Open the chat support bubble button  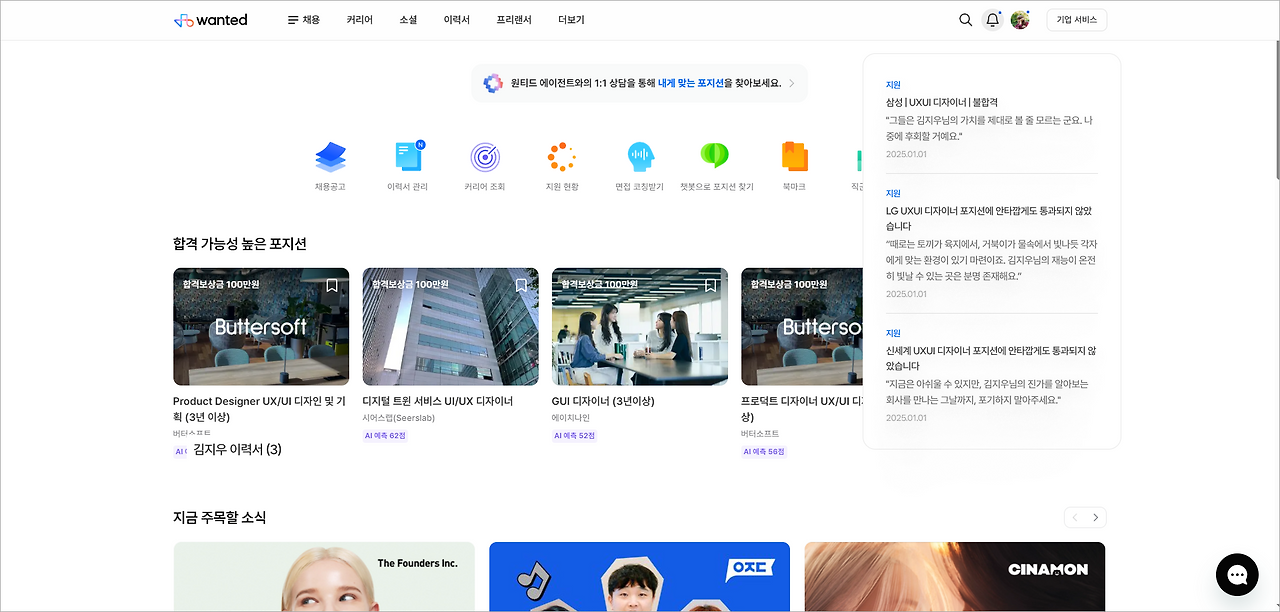click(x=1237, y=575)
